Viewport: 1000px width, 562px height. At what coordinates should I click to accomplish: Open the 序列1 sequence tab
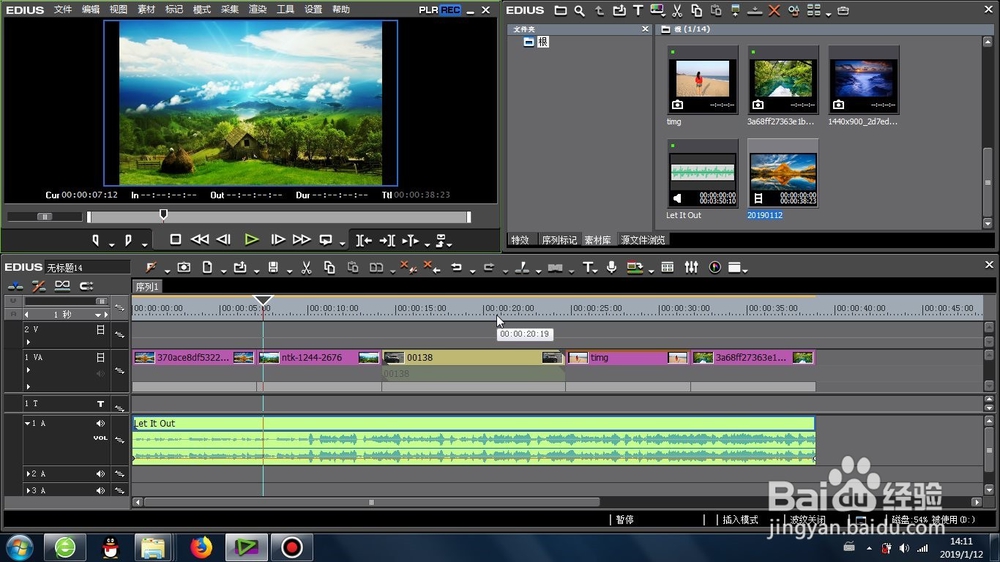click(x=147, y=287)
